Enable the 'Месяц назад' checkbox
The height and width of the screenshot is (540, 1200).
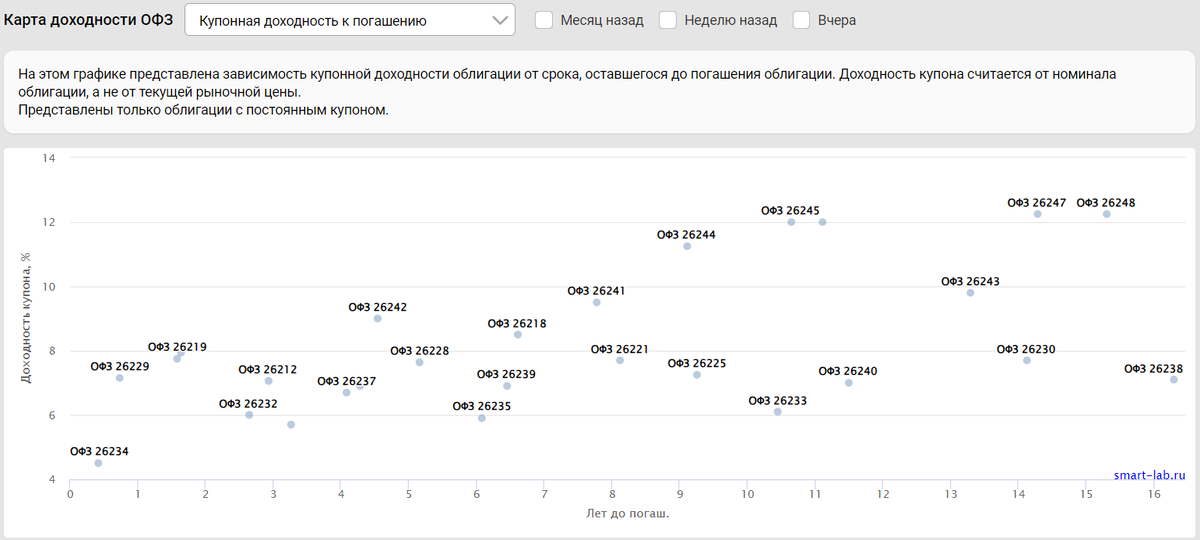pyautogui.click(x=545, y=20)
